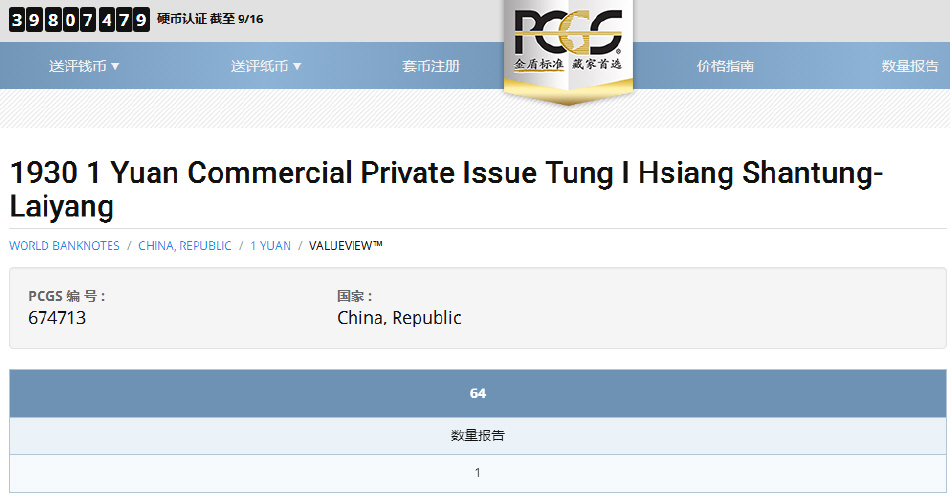Click the 数量报告 table row label
Viewport: 950px width, 497px height.
point(477,435)
